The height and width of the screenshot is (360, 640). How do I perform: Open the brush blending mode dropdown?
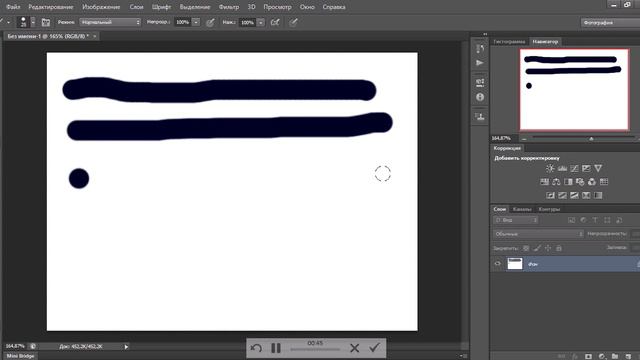[x=110, y=22]
